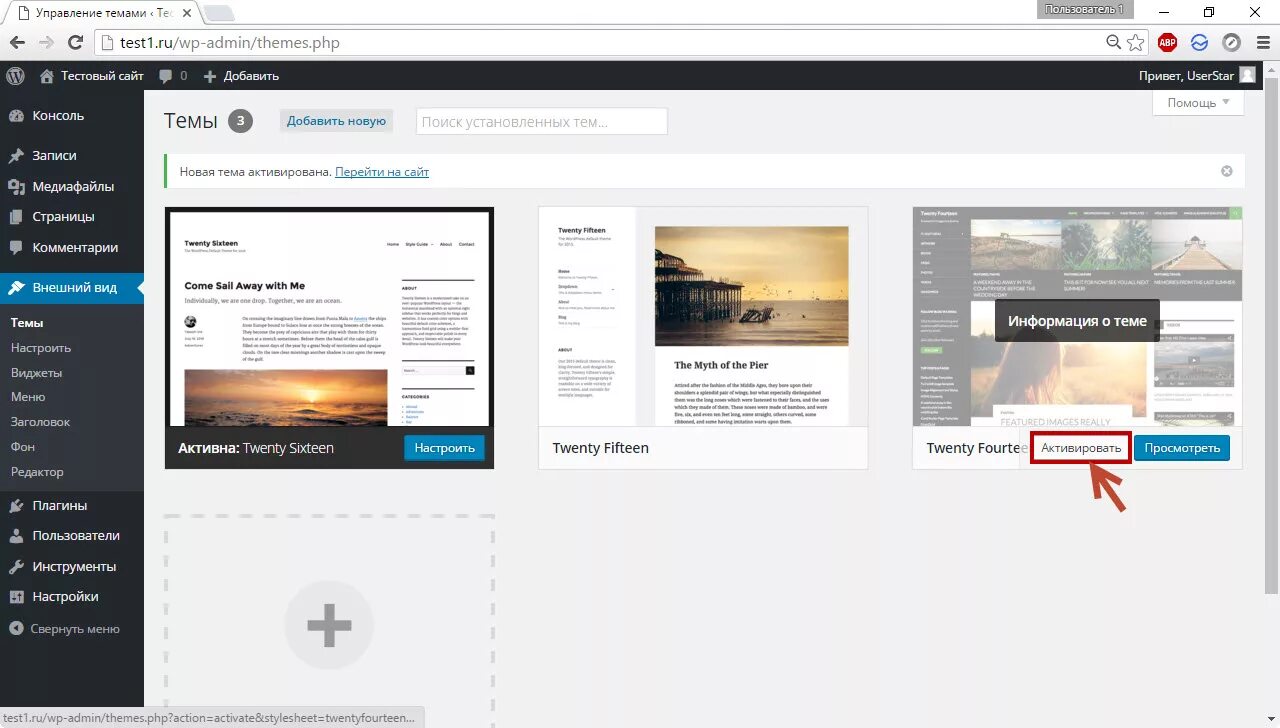1280x728 pixels.
Task: Open the Настроить submenu item
Action: click(x=41, y=348)
